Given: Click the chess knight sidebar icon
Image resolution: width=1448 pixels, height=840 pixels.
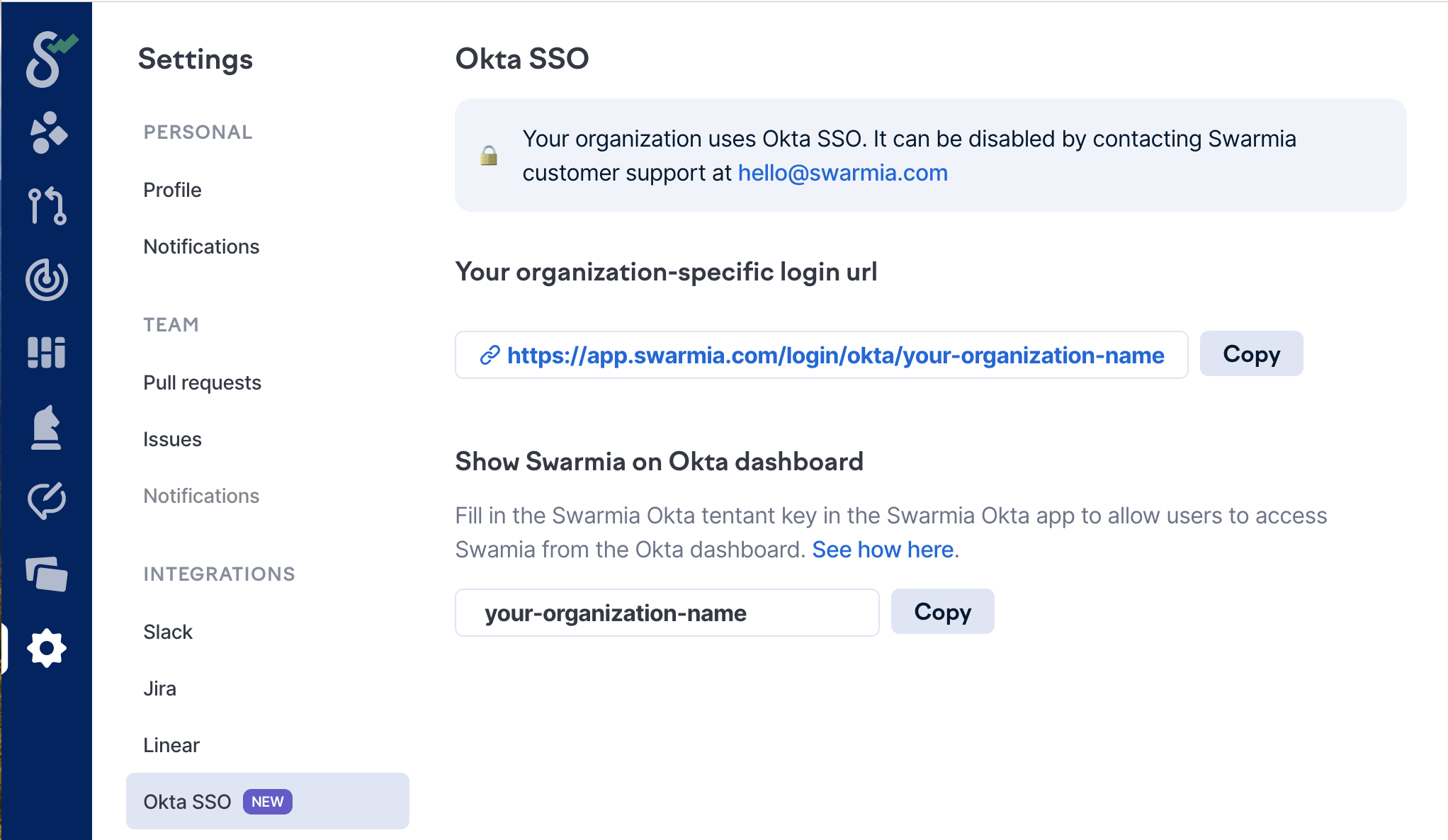Looking at the screenshot, I should [47, 427].
